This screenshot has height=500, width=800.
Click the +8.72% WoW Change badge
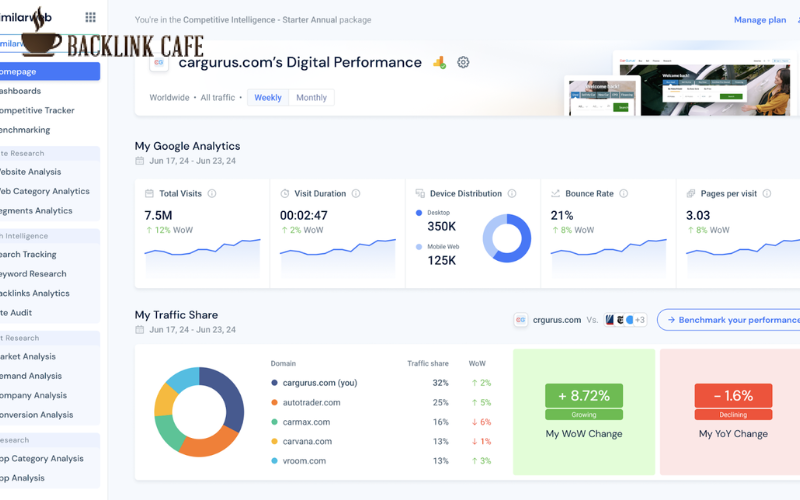(584, 395)
